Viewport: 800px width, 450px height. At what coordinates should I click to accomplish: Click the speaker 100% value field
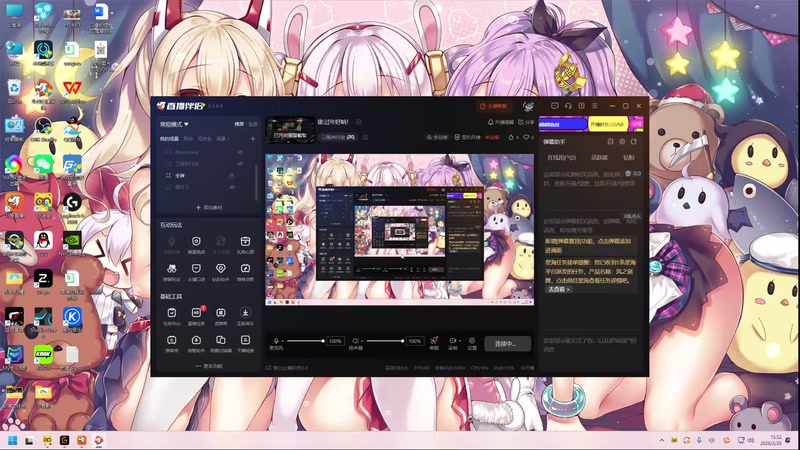415,341
